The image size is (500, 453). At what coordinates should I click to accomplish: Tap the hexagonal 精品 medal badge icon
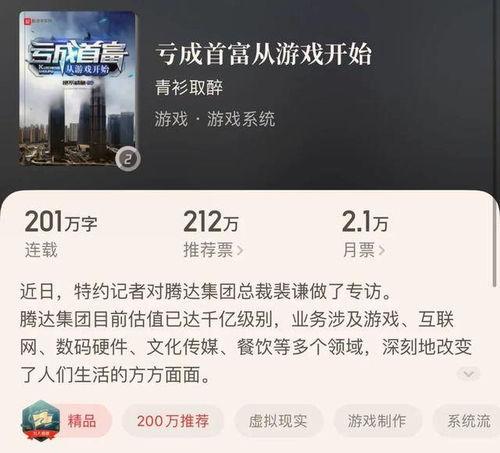tap(41, 421)
